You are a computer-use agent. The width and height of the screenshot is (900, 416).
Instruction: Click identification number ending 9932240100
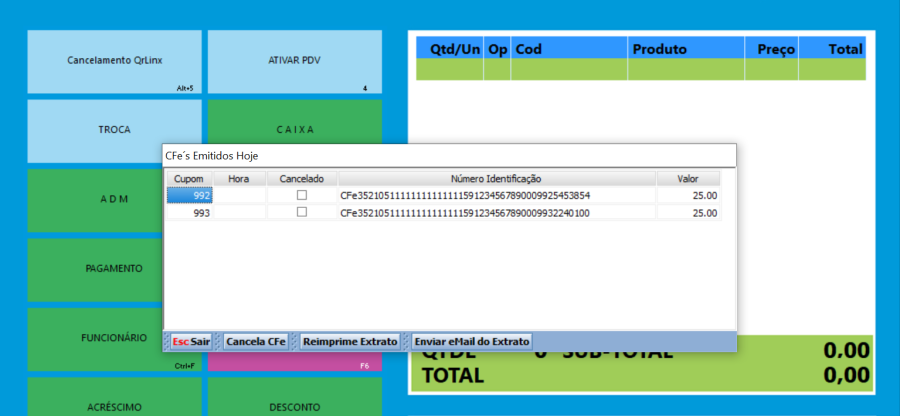[465, 213]
